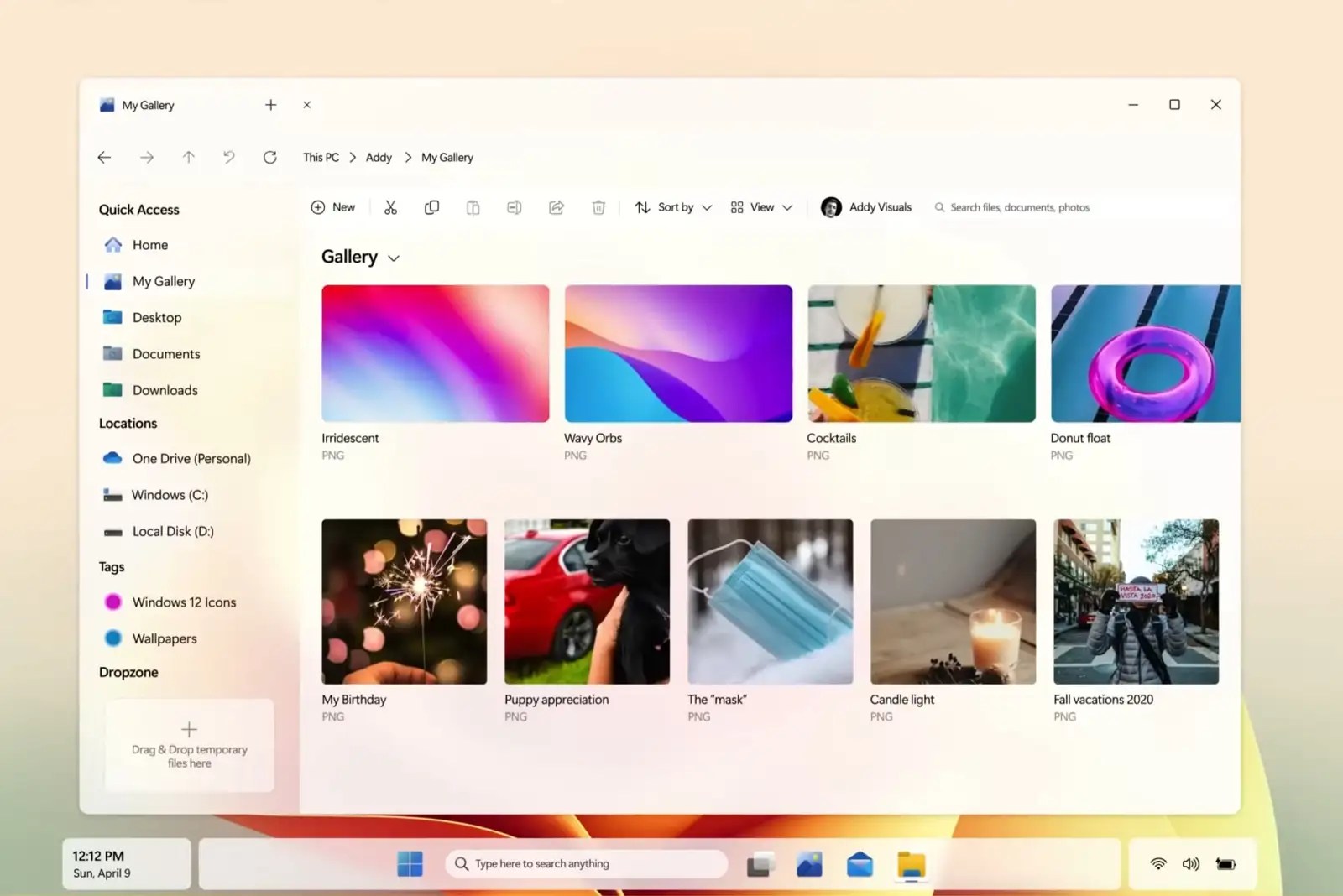The image size is (1343, 896).
Task: Select the Windows 12 Icons tag
Action: pos(182,602)
